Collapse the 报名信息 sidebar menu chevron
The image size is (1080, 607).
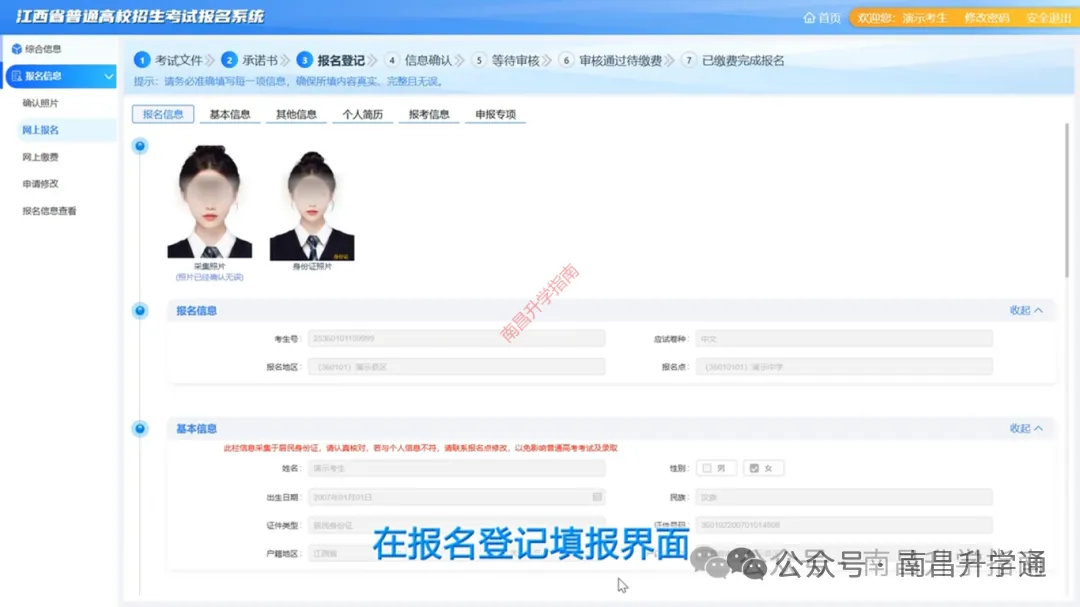click(x=108, y=76)
